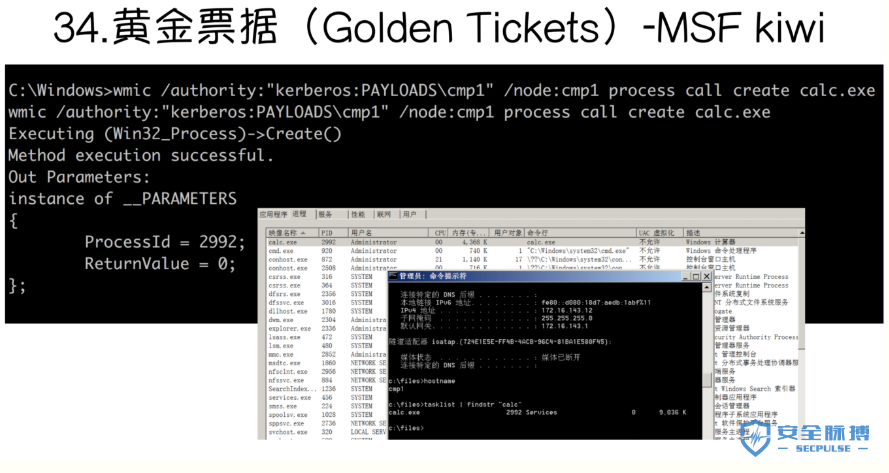Close the 管理员: 命令提示符 window
The width and height of the screenshot is (889, 473).
click(706, 276)
